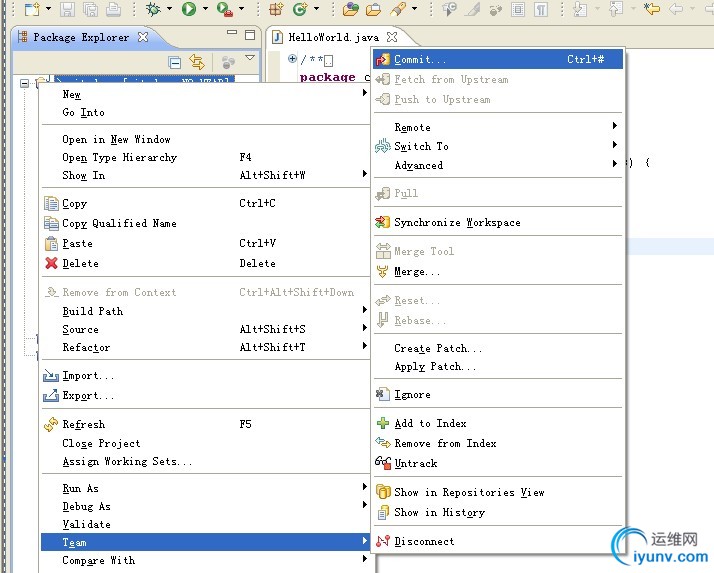Choose Refresh from context menu

(x=205, y=425)
